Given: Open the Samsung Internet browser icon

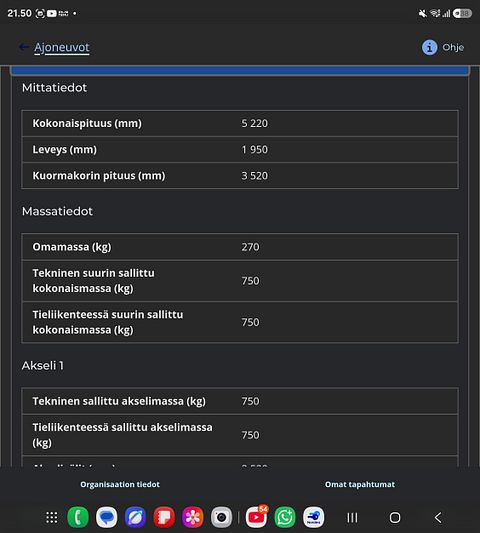Looking at the screenshot, I should [135, 517].
